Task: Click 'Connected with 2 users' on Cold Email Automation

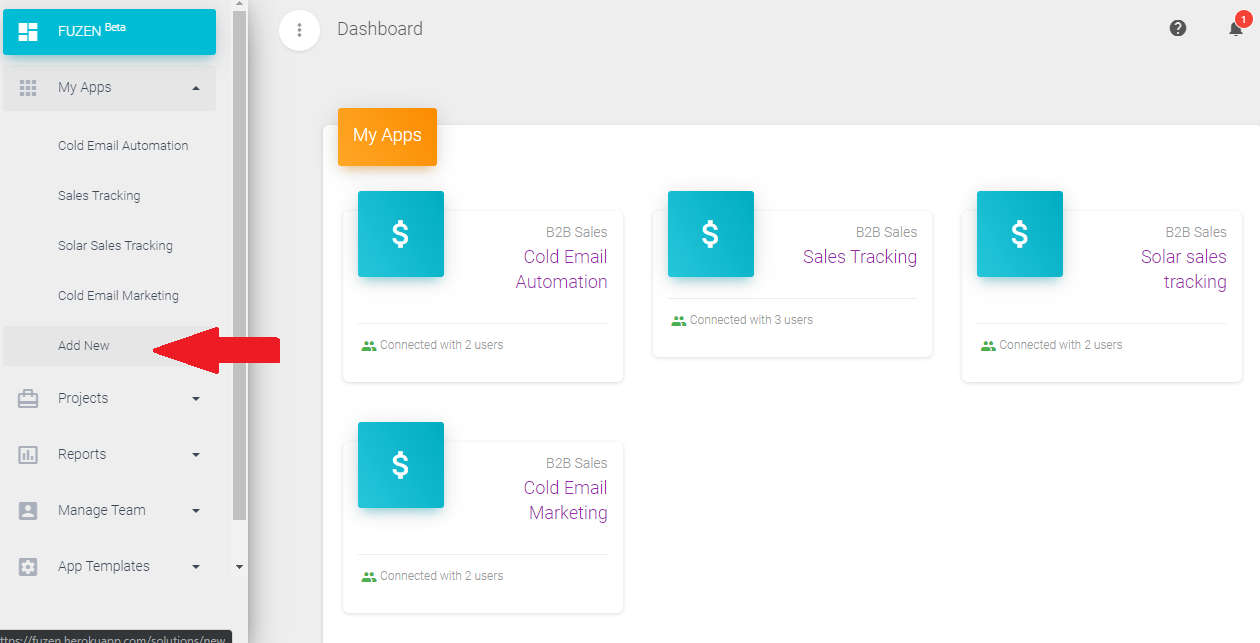Action: pos(441,345)
